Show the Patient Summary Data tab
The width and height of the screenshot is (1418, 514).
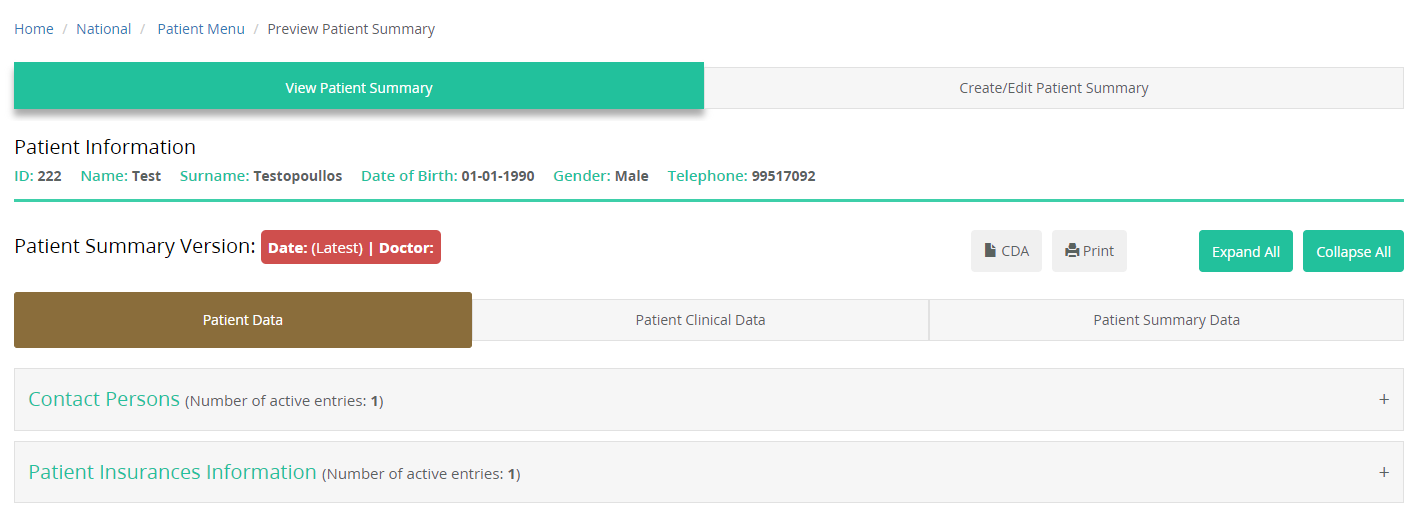[x=1166, y=320]
